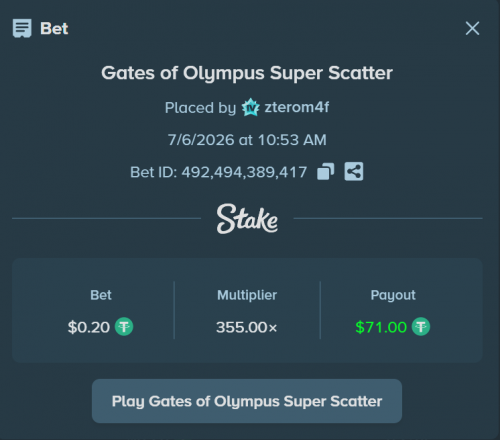Click the 355.00× multiplier value
The width and height of the screenshot is (500, 440).
pos(247,327)
